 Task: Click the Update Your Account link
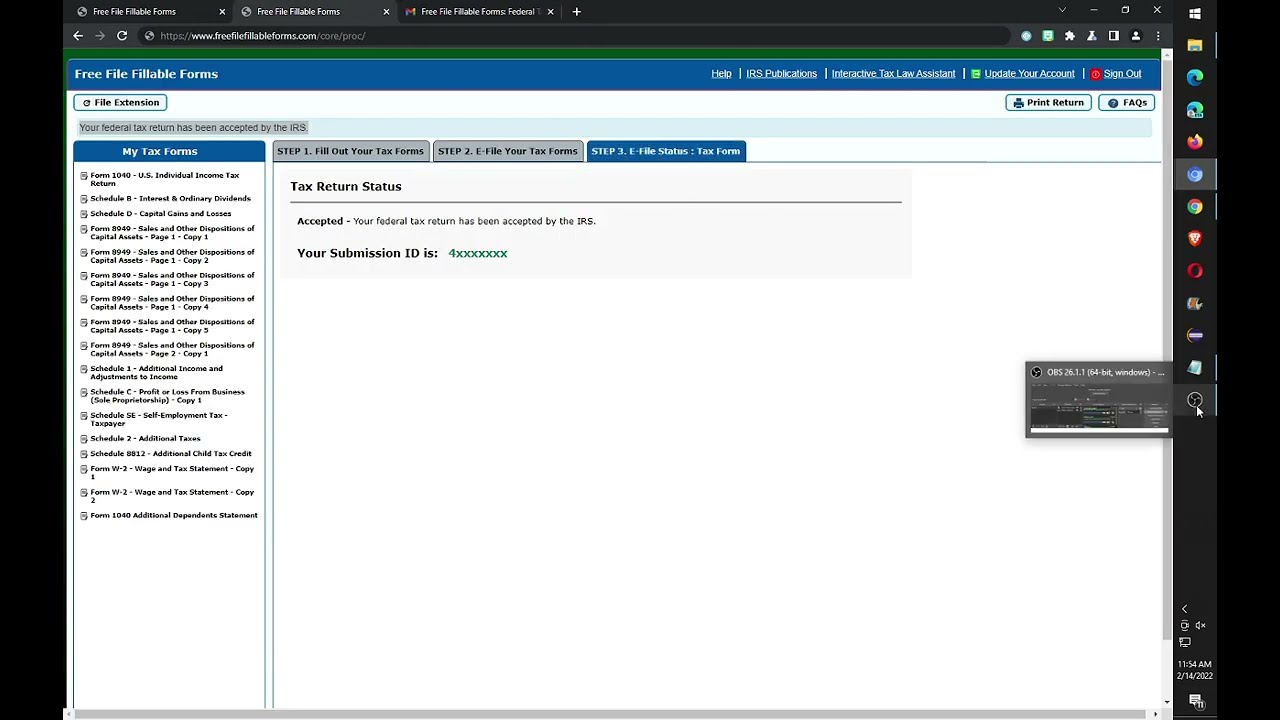pyautogui.click(x=1029, y=74)
